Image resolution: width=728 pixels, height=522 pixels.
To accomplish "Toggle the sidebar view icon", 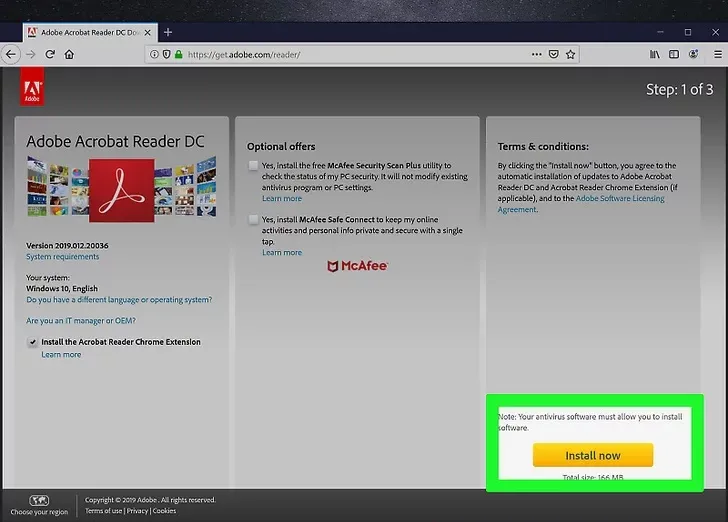I will [674, 54].
